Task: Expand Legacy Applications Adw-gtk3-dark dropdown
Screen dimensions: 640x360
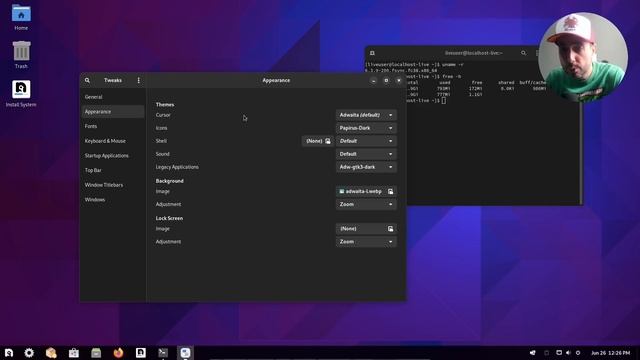Action: tap(366, 167)
